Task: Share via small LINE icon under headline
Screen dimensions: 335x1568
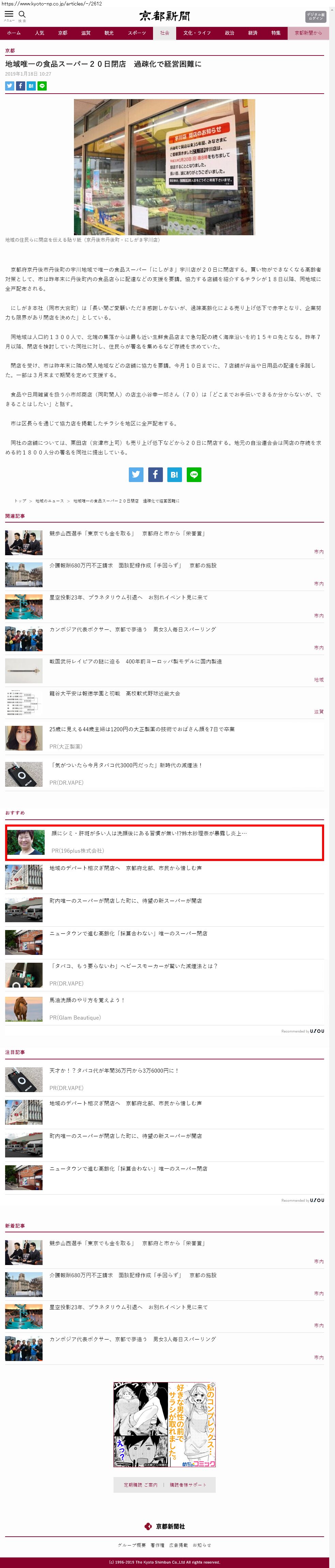Action: point(42,86)
